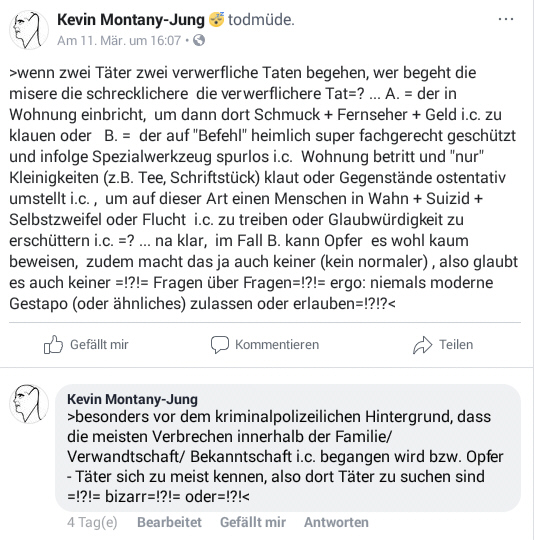Click the comment's '4 Tag(e)' timestamp
This screenshot has height=540, width=534.
[92, 522]
